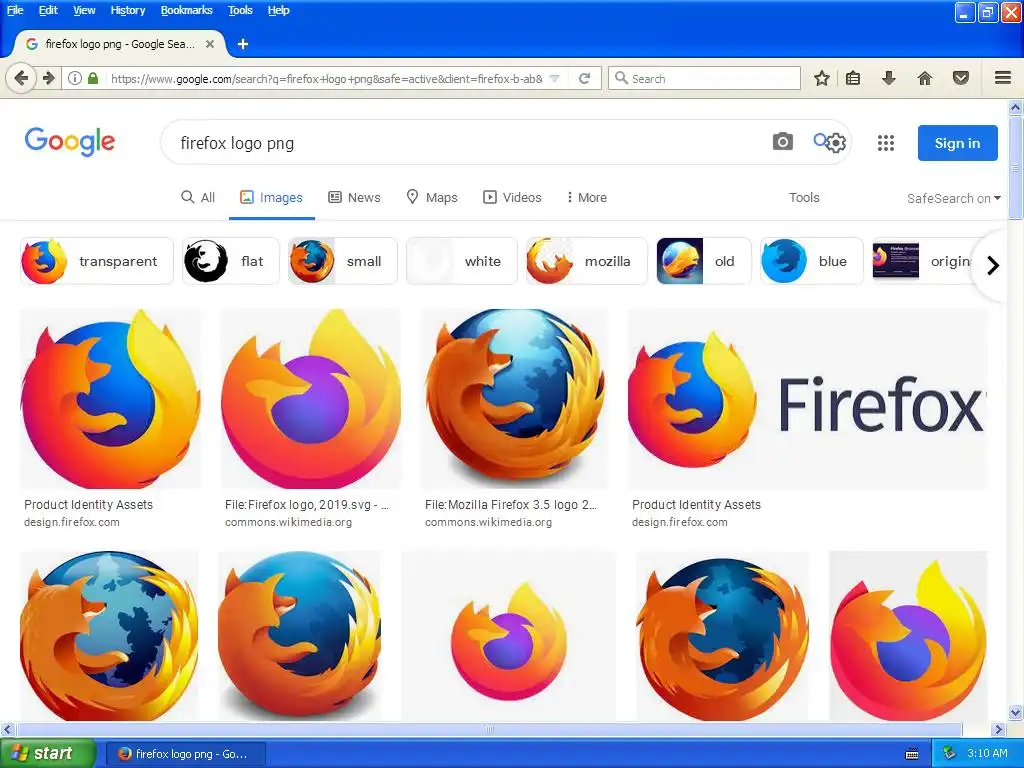Image resolution: width=1024 pixels, height=768 pixels.
Task: Reload the page with the refresh icon
Action: coord(584,78)
